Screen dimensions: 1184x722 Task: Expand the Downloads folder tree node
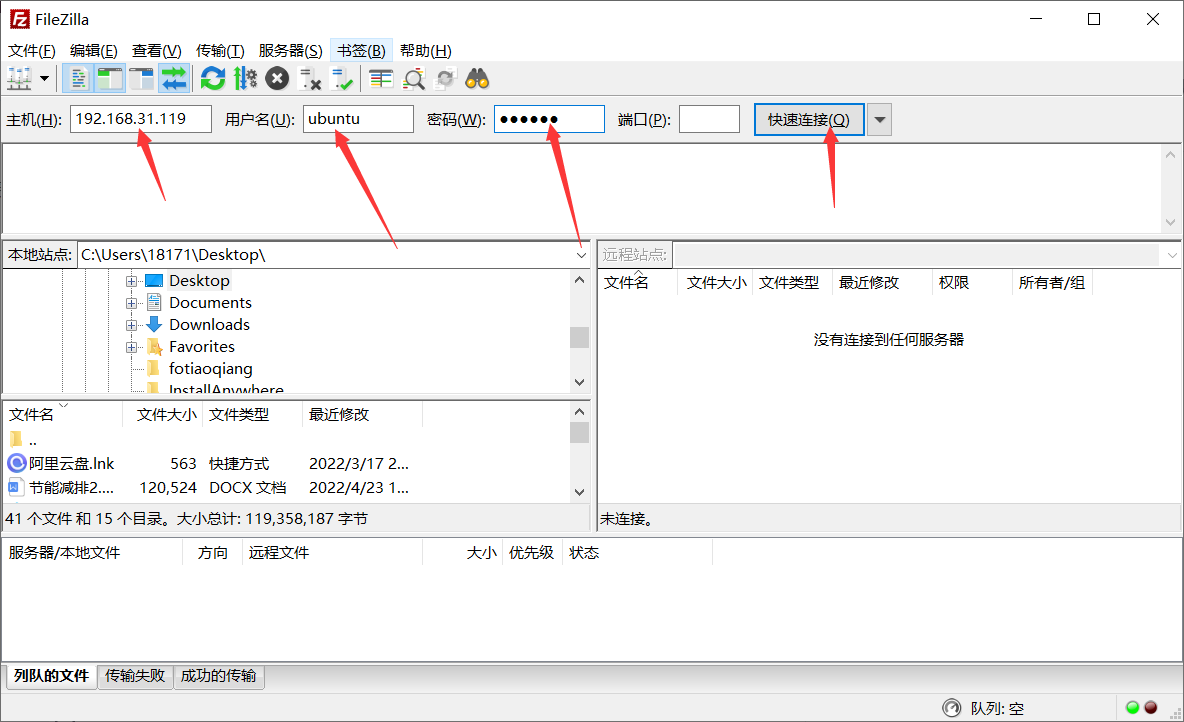click(x=131, y=325)
